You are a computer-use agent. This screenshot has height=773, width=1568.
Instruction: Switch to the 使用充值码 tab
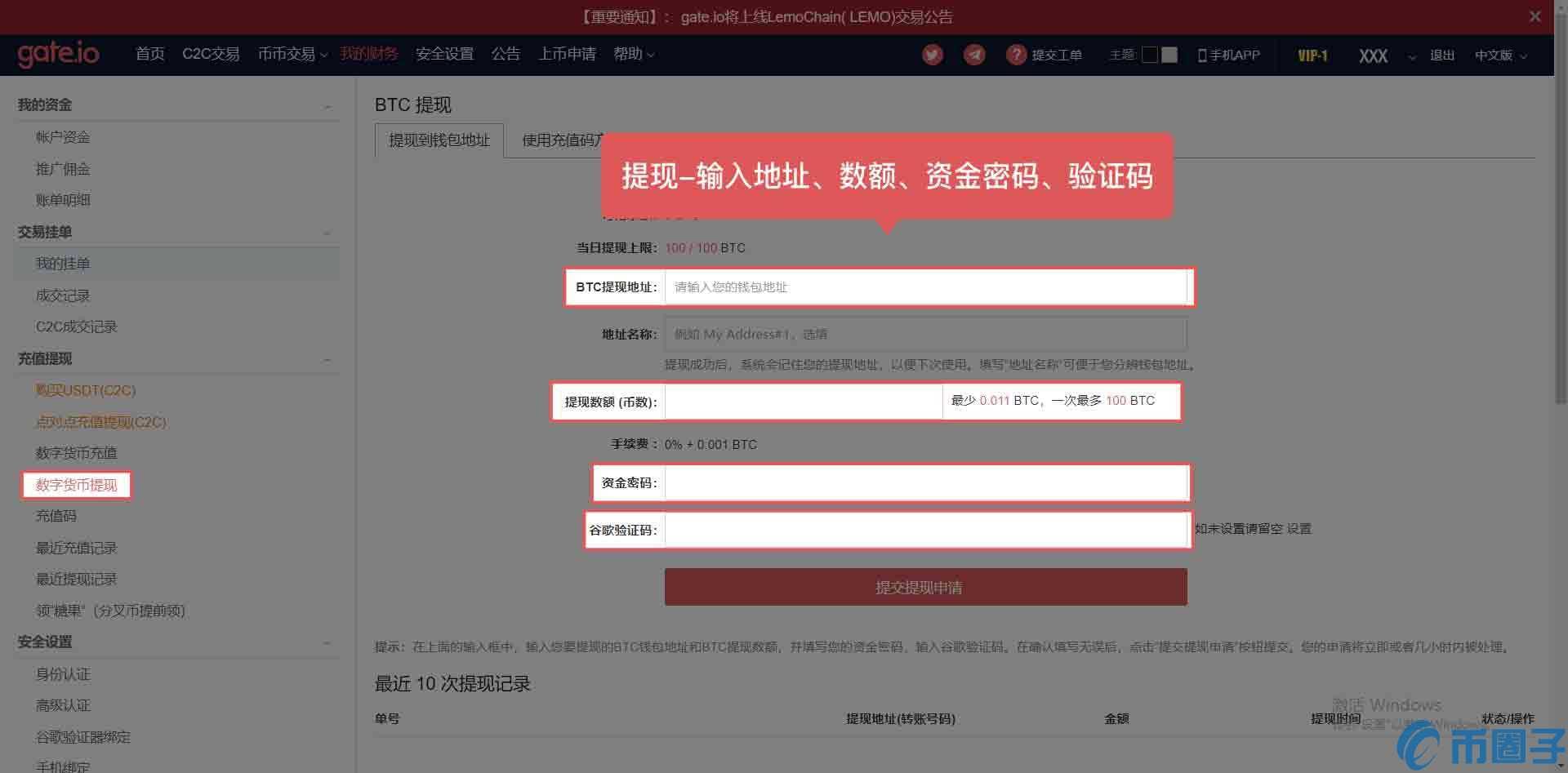pos(563,140)
